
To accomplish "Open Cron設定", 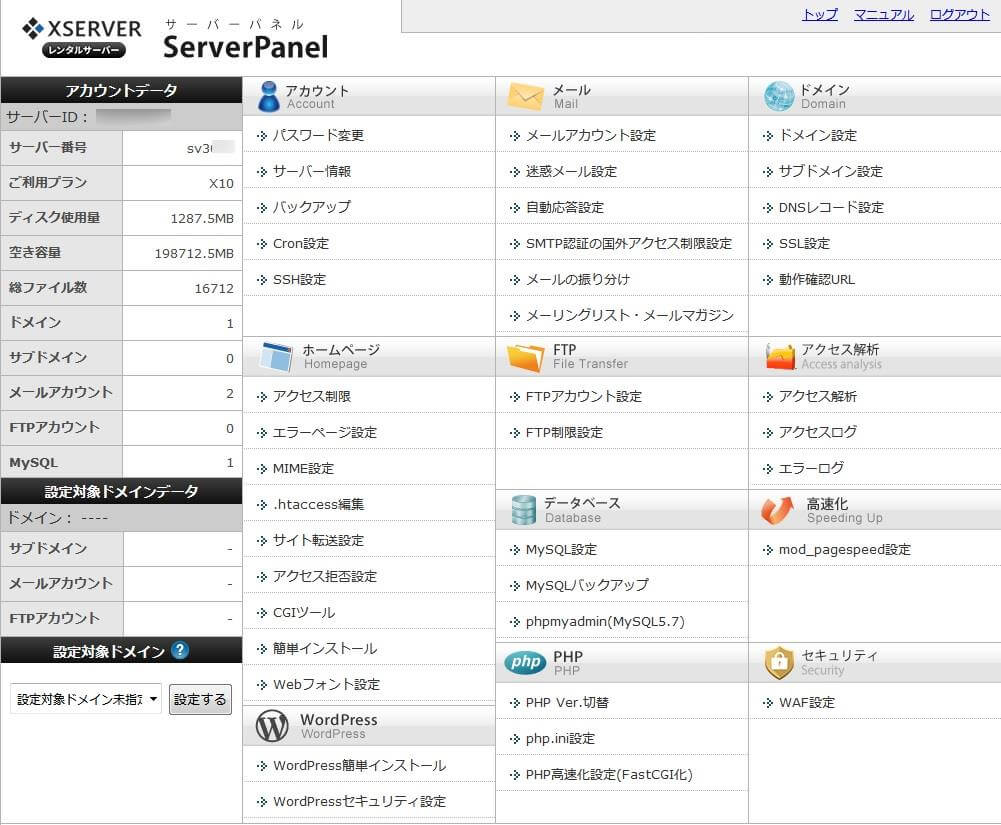I will pos(301,243).
